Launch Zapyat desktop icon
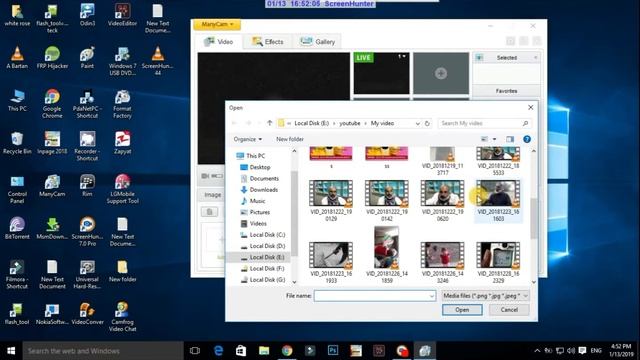This screenshot has width=640, height=360. pyautogui.click(x=122, y=143)
